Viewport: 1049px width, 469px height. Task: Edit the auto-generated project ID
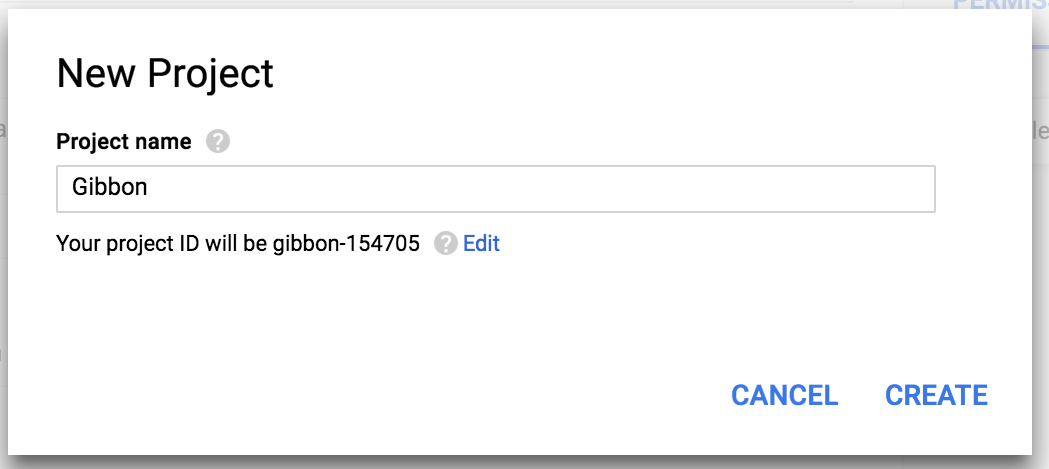coord(481,244)
